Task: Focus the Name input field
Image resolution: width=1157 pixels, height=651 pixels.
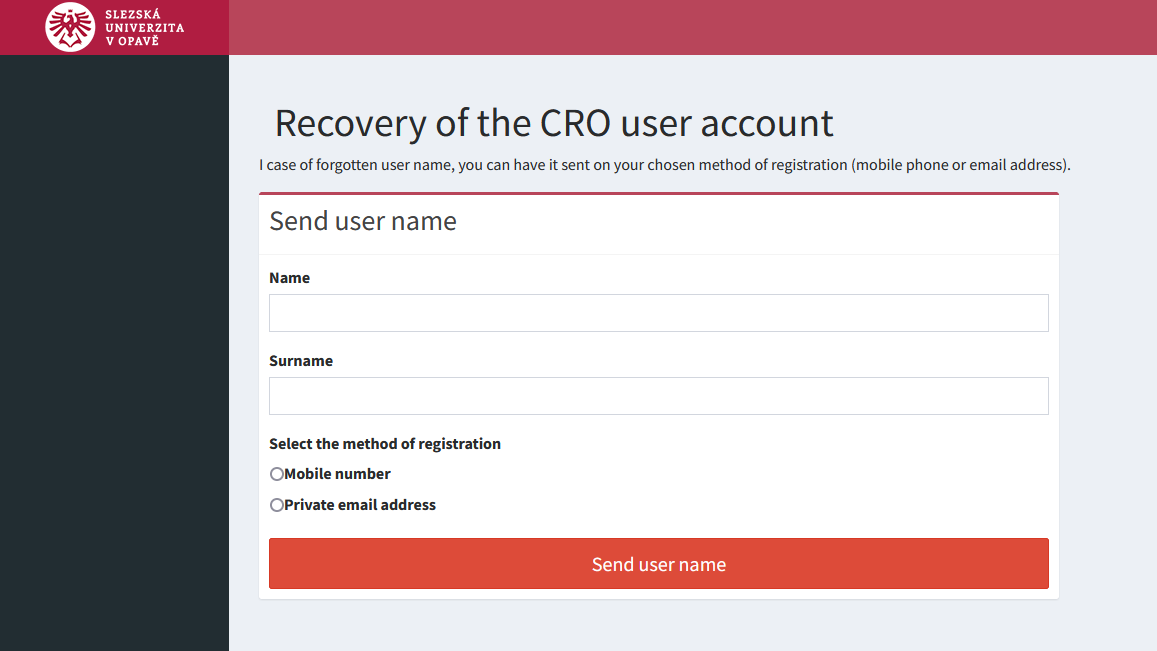Action: [658, 313]
